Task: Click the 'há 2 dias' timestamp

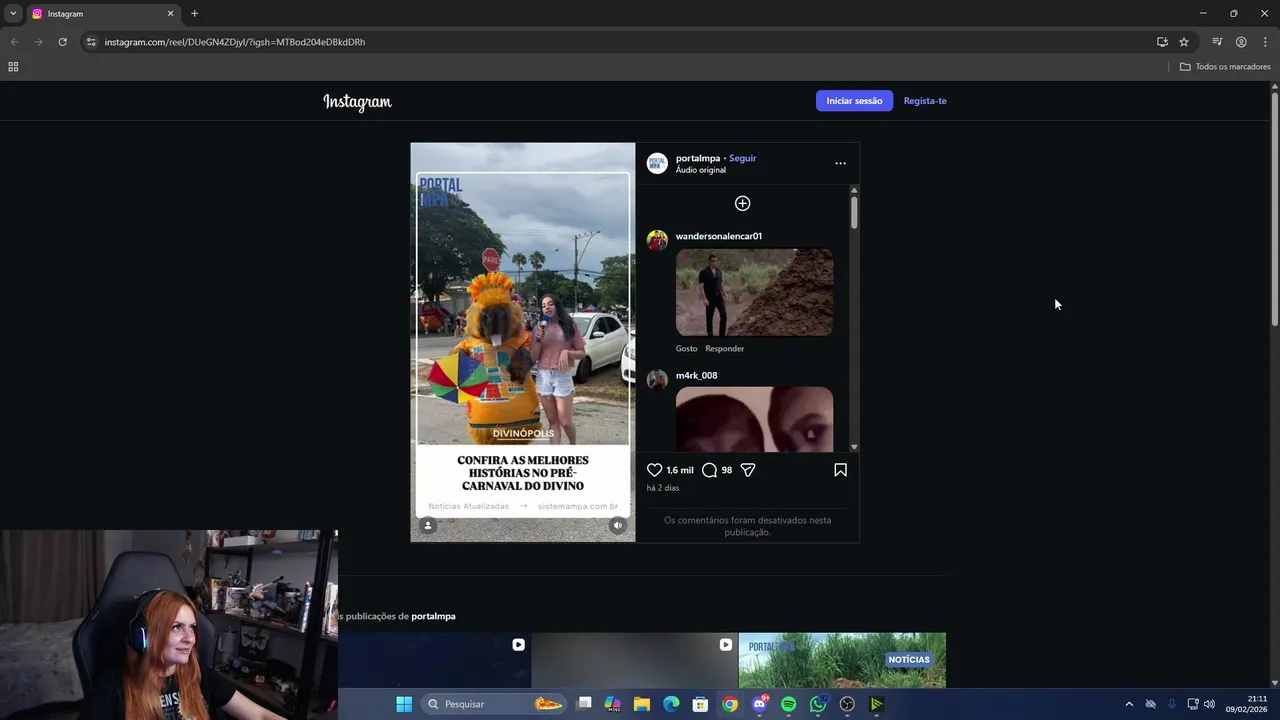Action: [663, 488]
